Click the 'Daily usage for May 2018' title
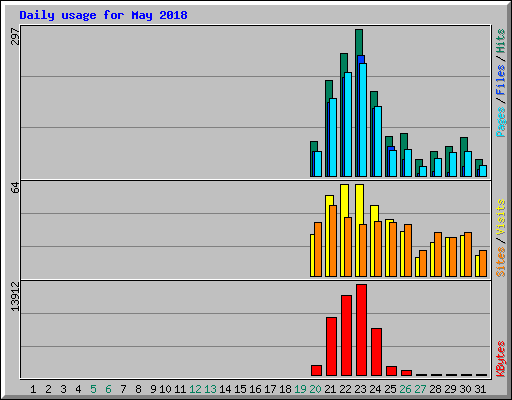This screenshot has width=512, height=400. (x=103, y=15)
